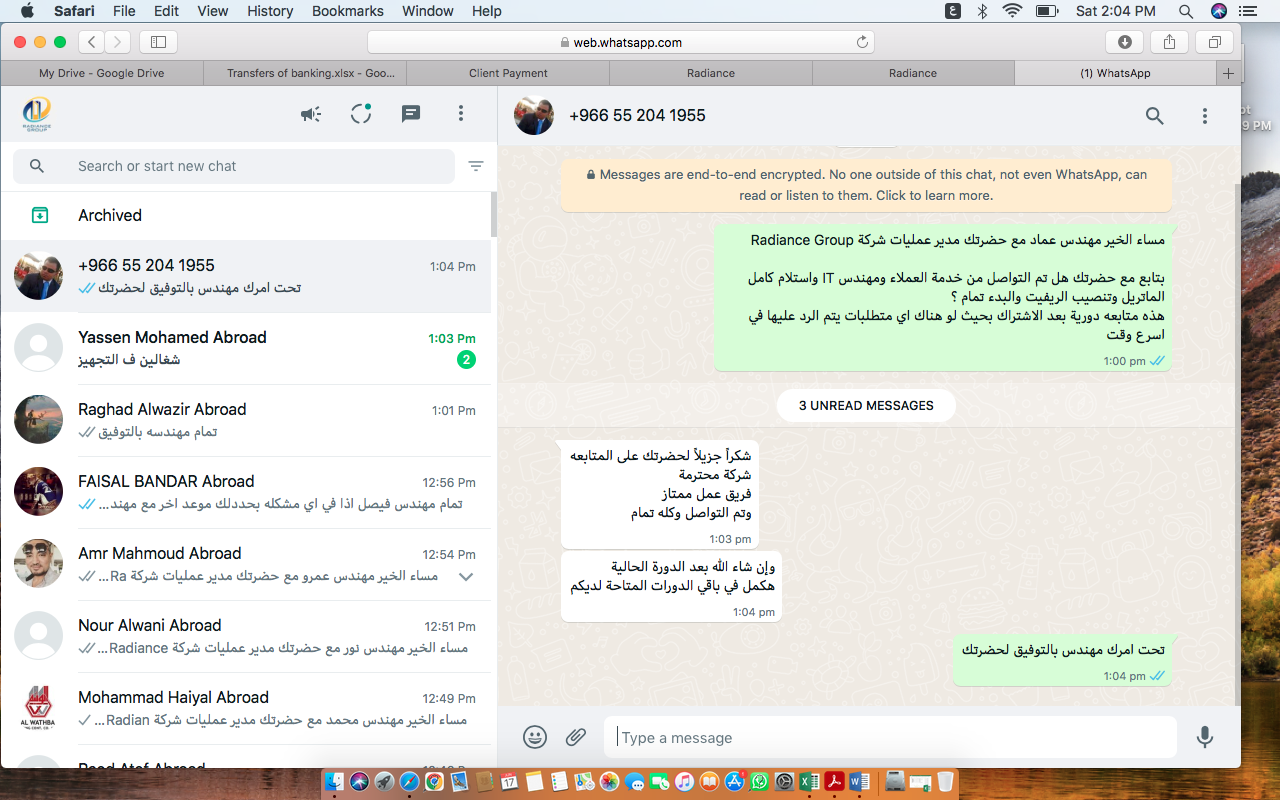Show Safari downloads

click(x=1125, y=42)
